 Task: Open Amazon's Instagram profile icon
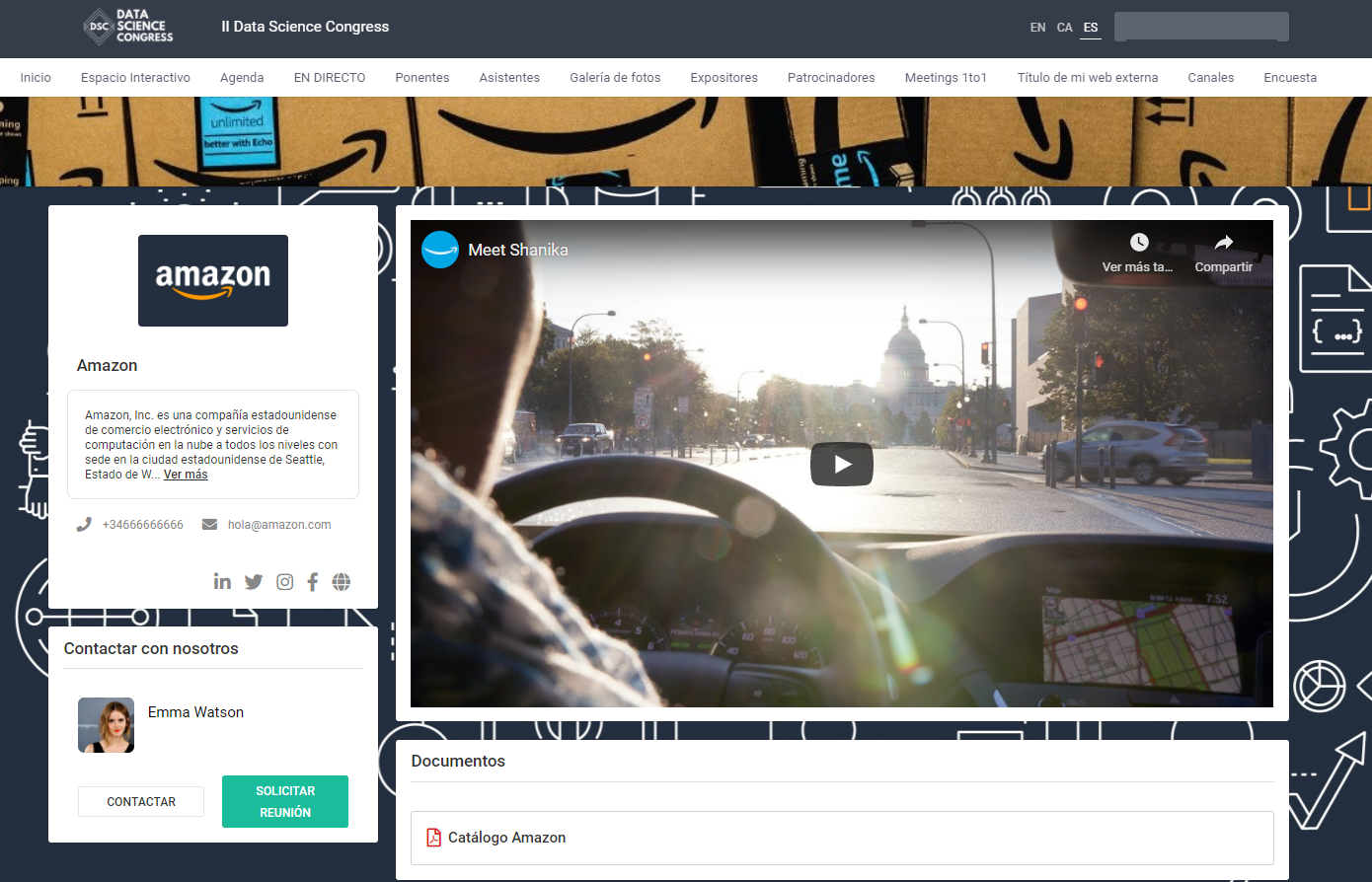pyautogui.click(x=284, y=582)
